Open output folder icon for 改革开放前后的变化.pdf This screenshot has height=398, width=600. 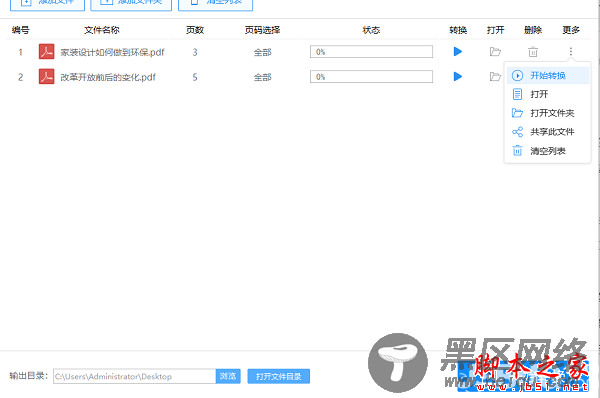point(495,77)
